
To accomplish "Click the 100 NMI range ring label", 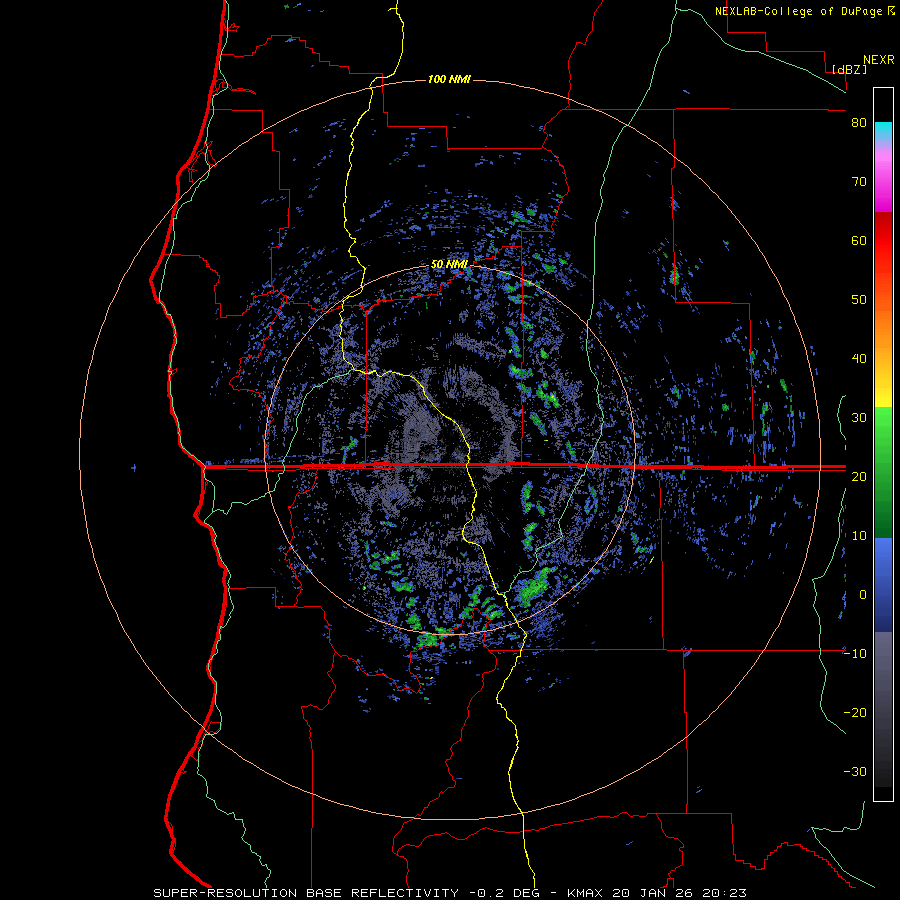I will point(449,79).
